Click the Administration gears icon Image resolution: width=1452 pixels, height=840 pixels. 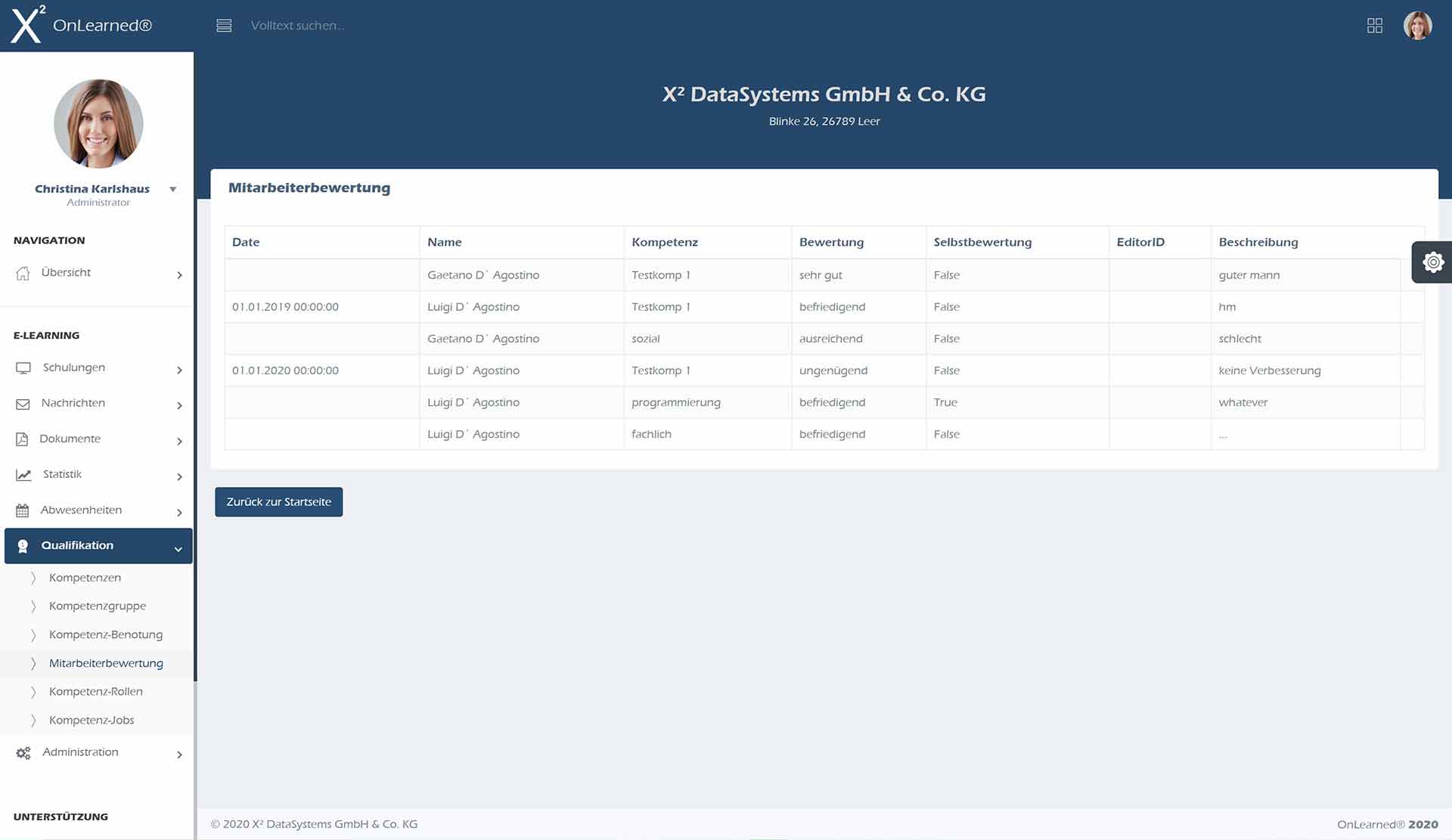tap(23, 753)
